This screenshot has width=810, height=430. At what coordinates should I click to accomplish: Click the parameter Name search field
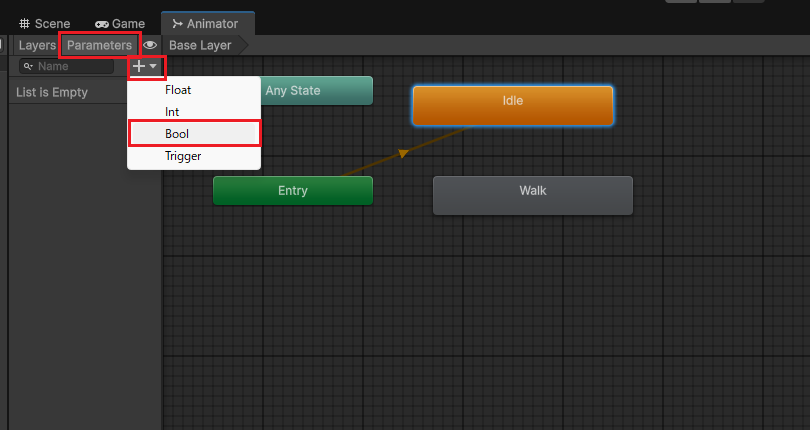coord(72,67)
